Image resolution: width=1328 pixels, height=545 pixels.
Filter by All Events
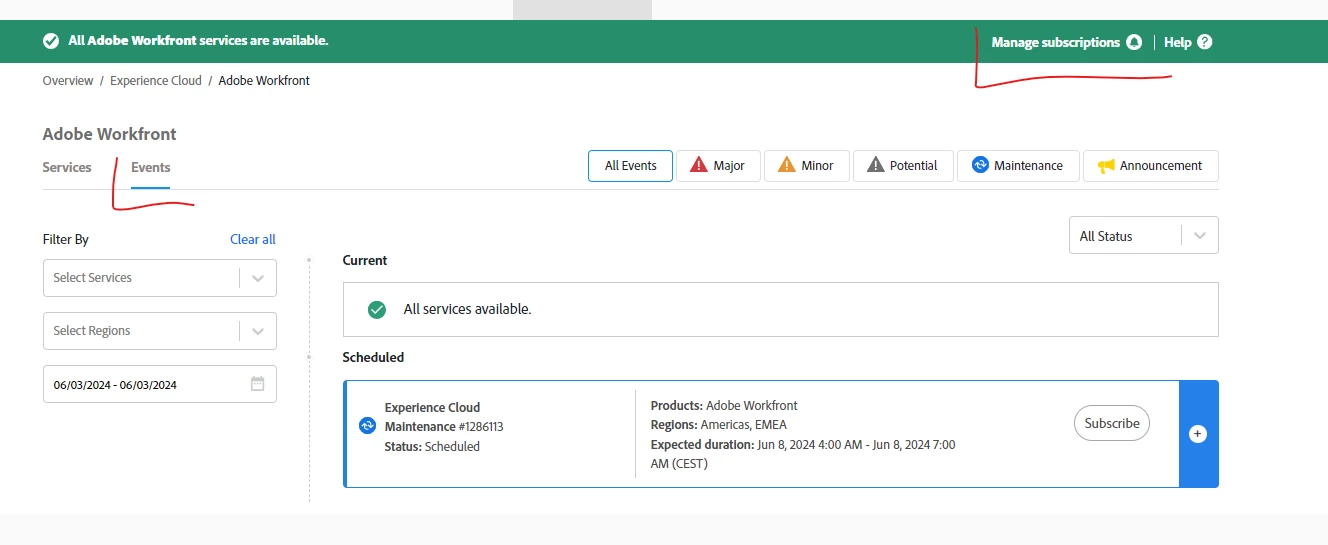tap(630, 166)
